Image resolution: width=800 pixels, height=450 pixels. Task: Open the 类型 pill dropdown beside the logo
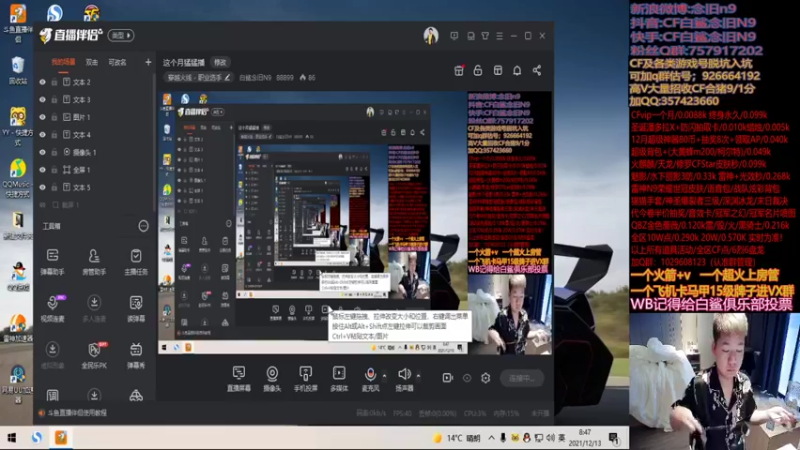(121, 35)
